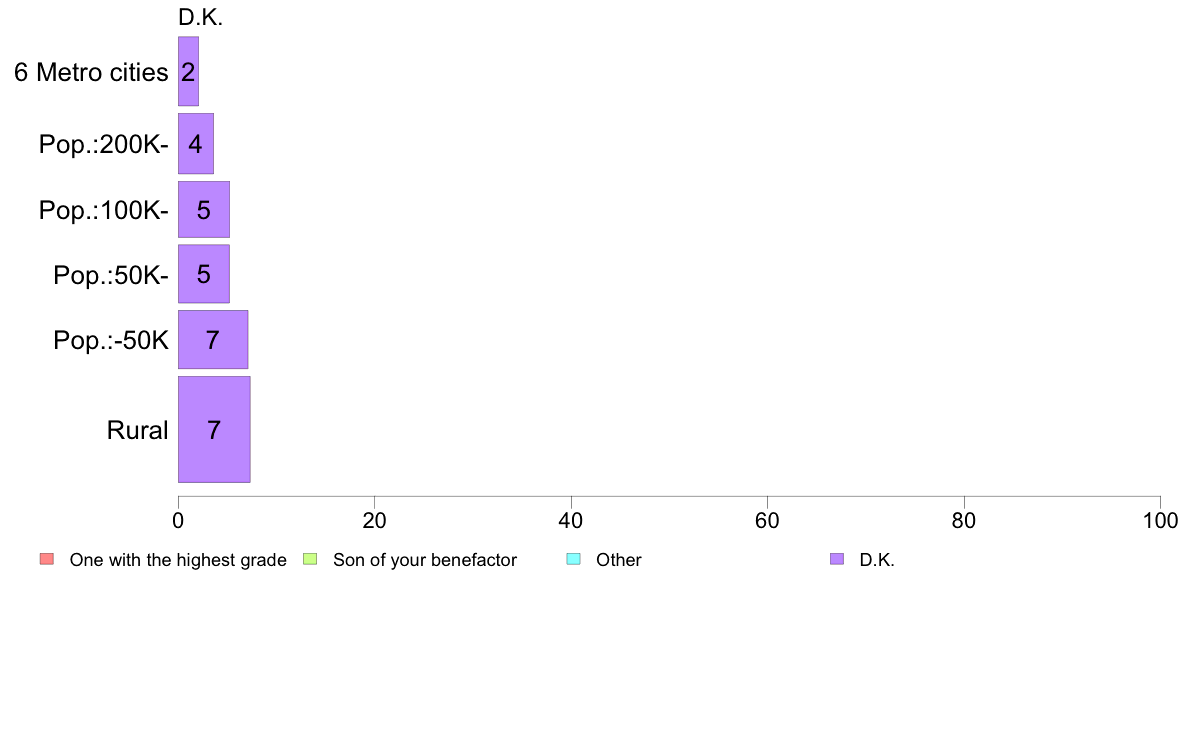This screenshot has height=736, width=1188.
Task: Select the 'Pop.:-50K' bar with value 7
Action: [x=213, y=340]
